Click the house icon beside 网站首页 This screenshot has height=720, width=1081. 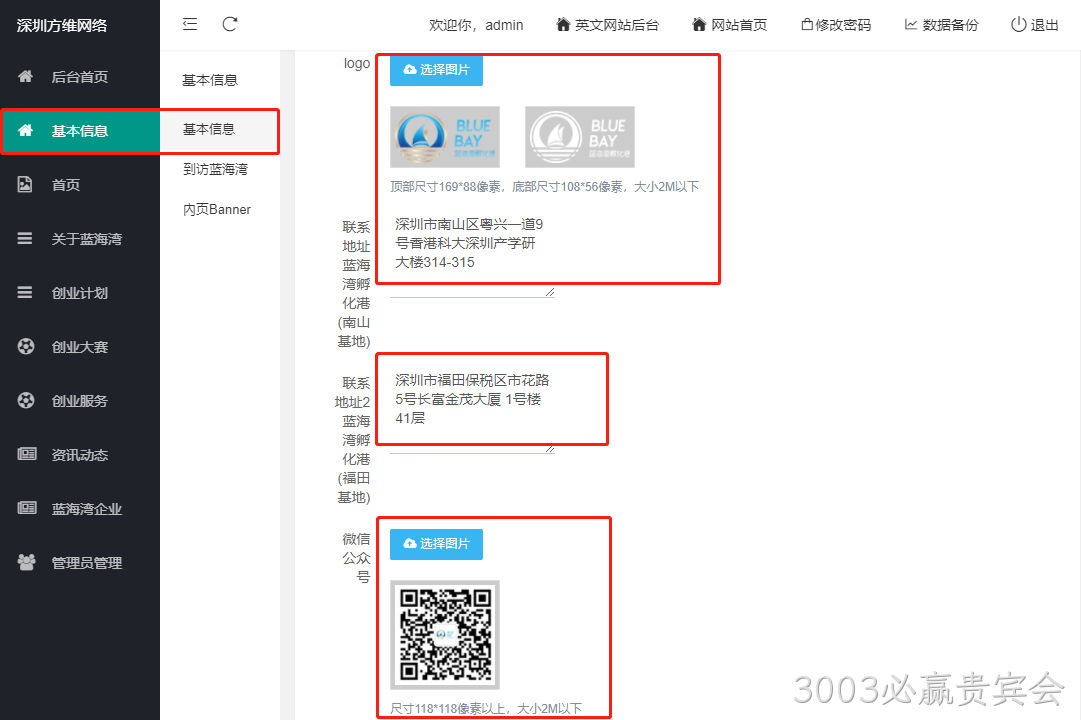(x=699, y=25)
